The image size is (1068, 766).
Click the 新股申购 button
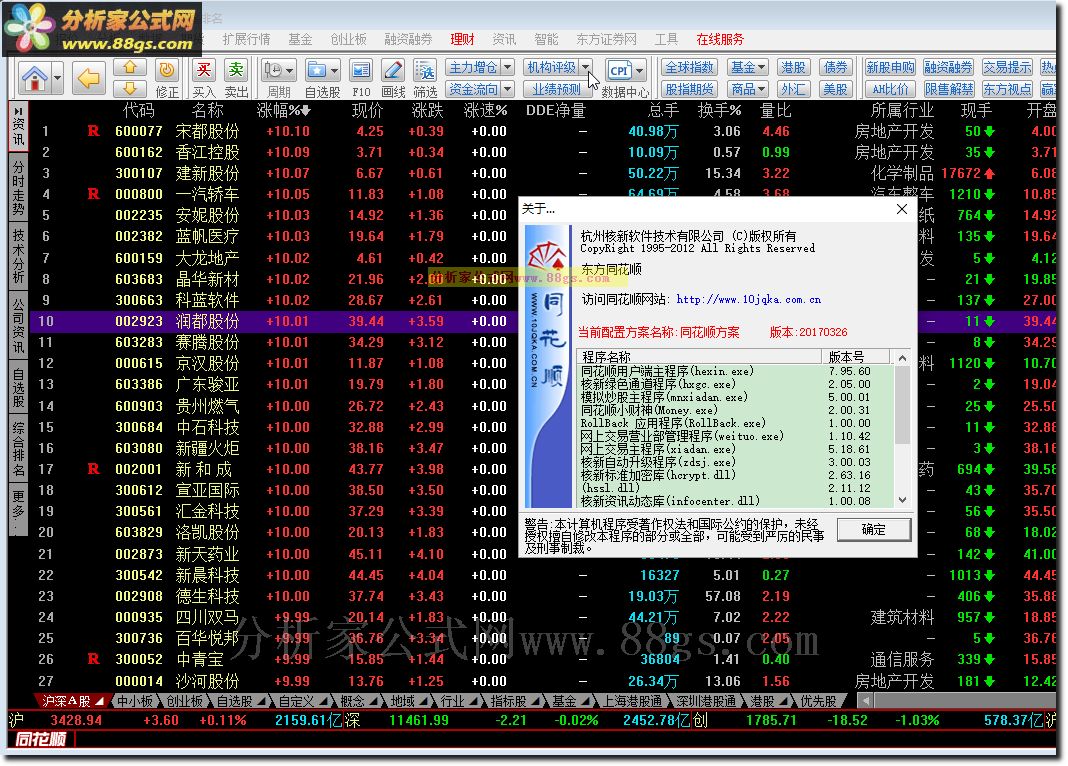tap(890, 67)
